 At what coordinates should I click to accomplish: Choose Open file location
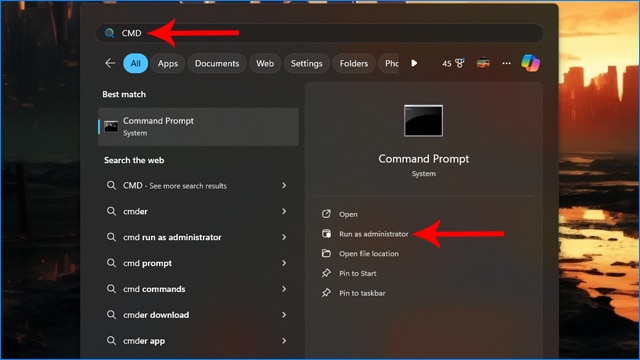(x=369, y=253)
